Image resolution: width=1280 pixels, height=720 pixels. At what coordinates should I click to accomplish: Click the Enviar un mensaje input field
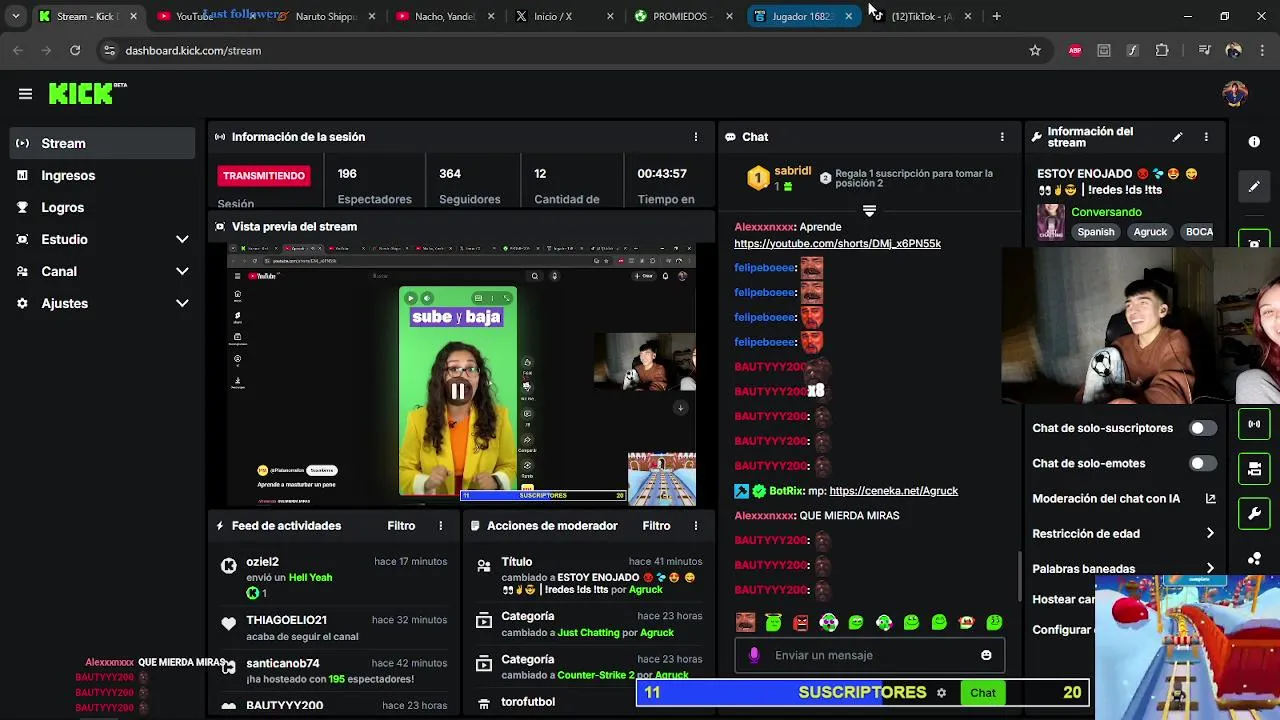[x=870, y=655]
